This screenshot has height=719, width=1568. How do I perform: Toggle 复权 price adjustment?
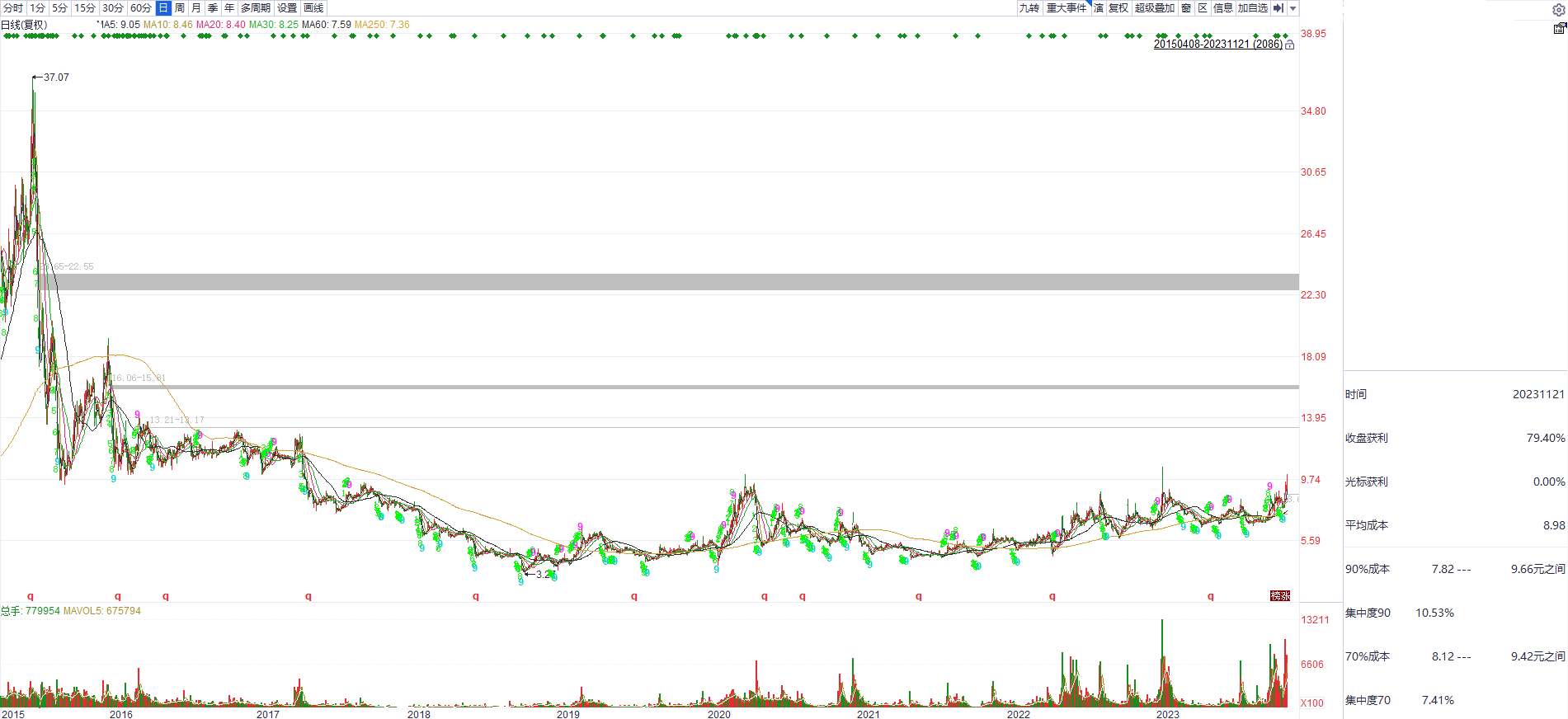[1118, 8]
